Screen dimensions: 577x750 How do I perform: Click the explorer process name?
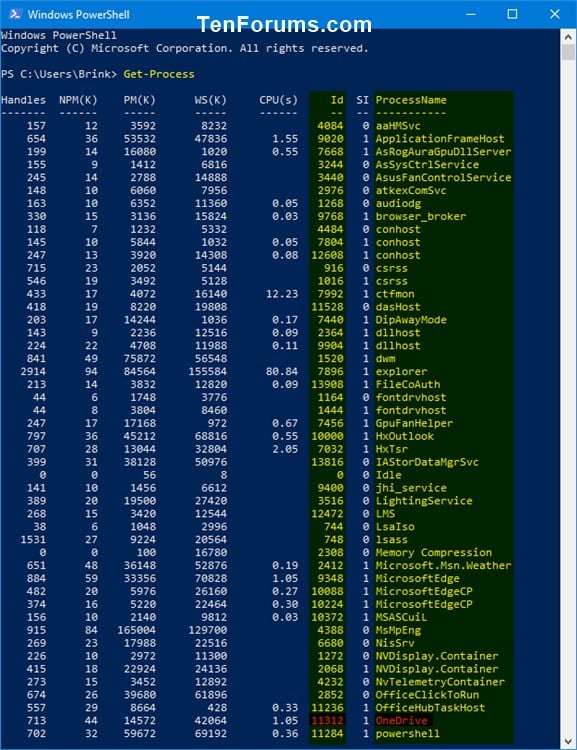(401, 371)
